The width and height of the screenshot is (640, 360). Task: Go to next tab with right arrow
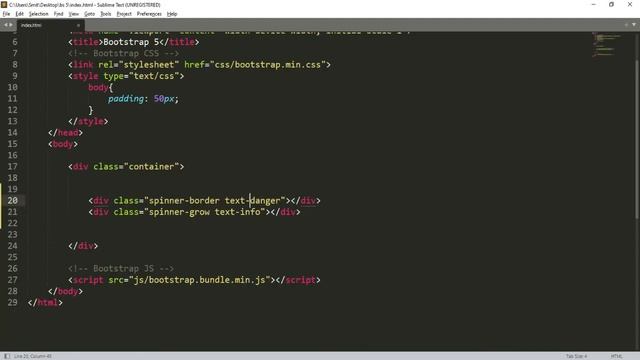(11, 25)
